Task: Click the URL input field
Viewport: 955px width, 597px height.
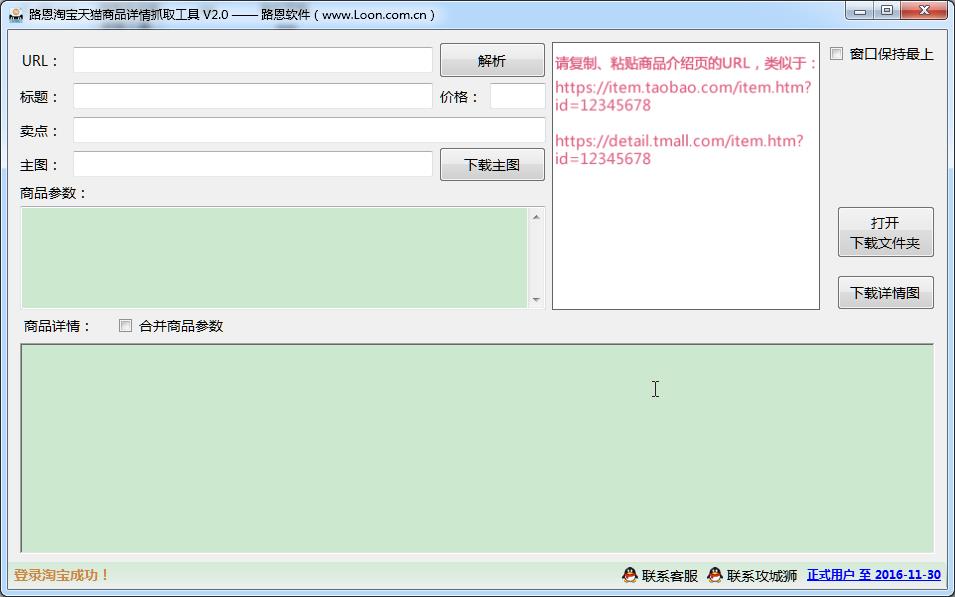Action: [252, 60]
